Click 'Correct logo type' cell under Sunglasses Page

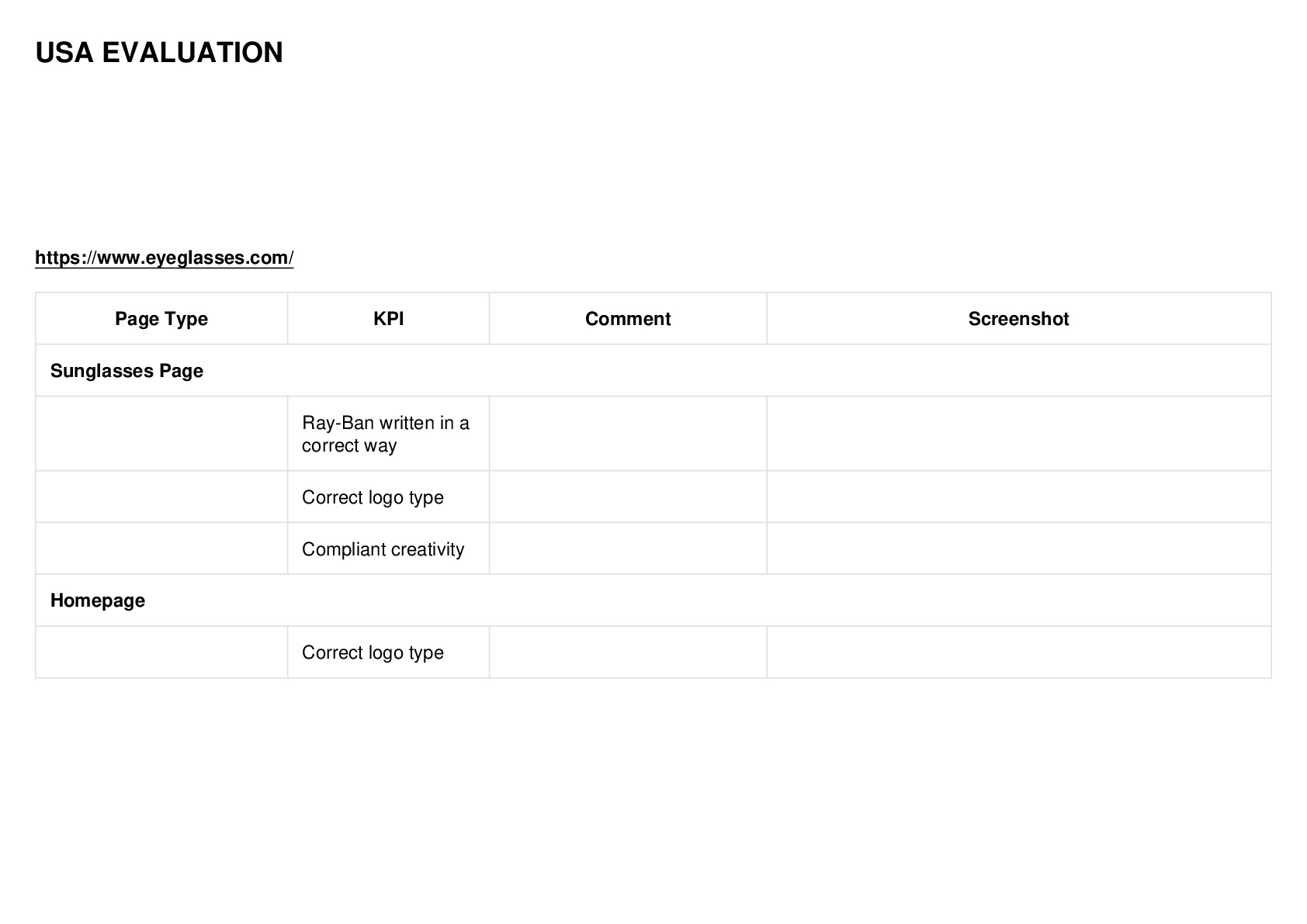tap(389, 497)
